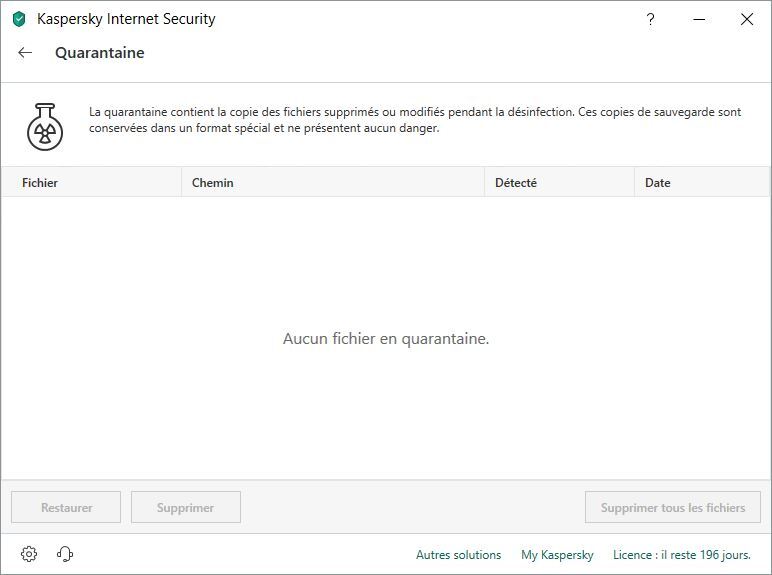Close the Kaspersky Internet Security window
Image resolution: width=772 pixels, height=575 pixels.
[746, 19]
